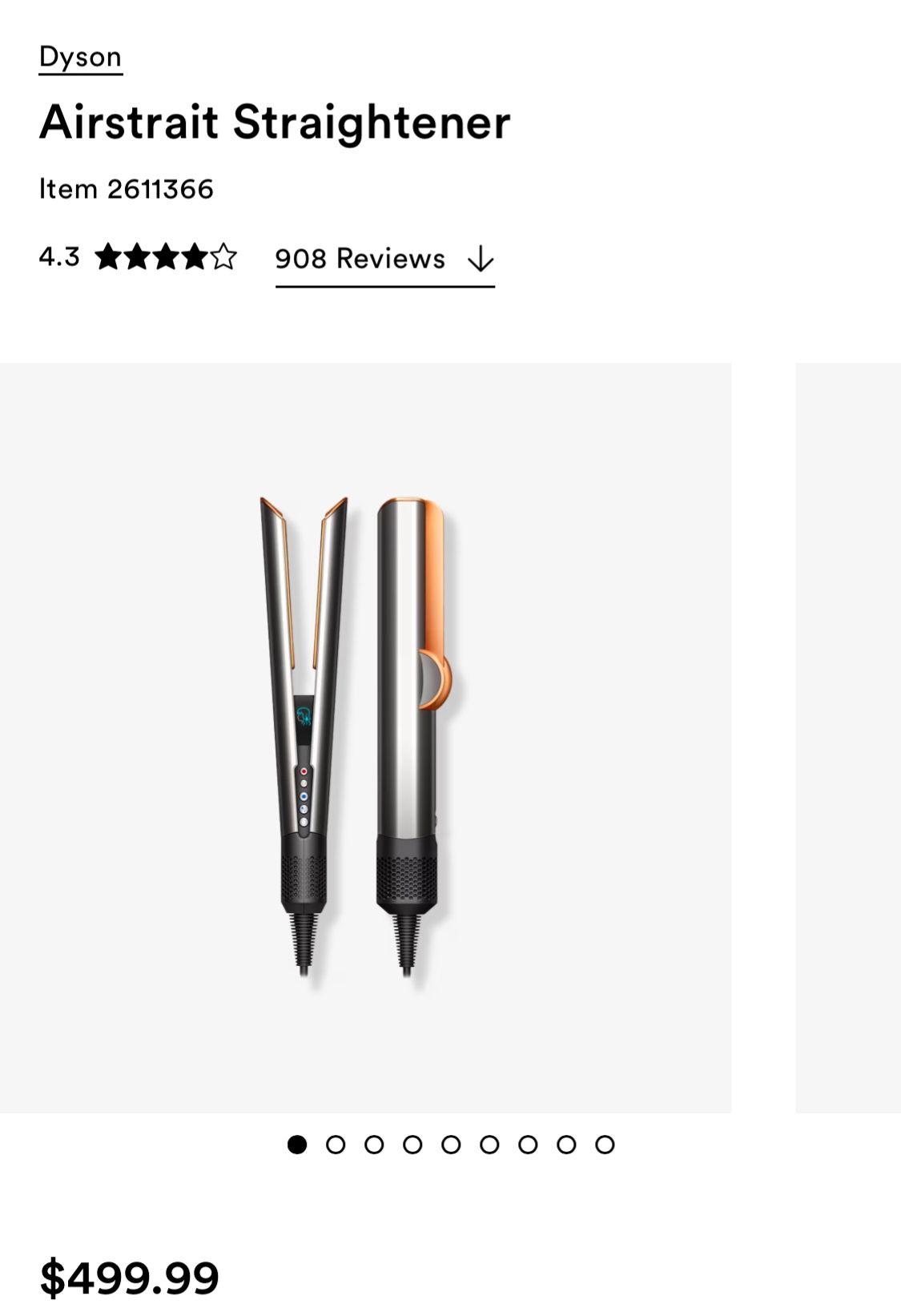
Task: Select the eighth carousel dot
Action: tap(566, 1145)
